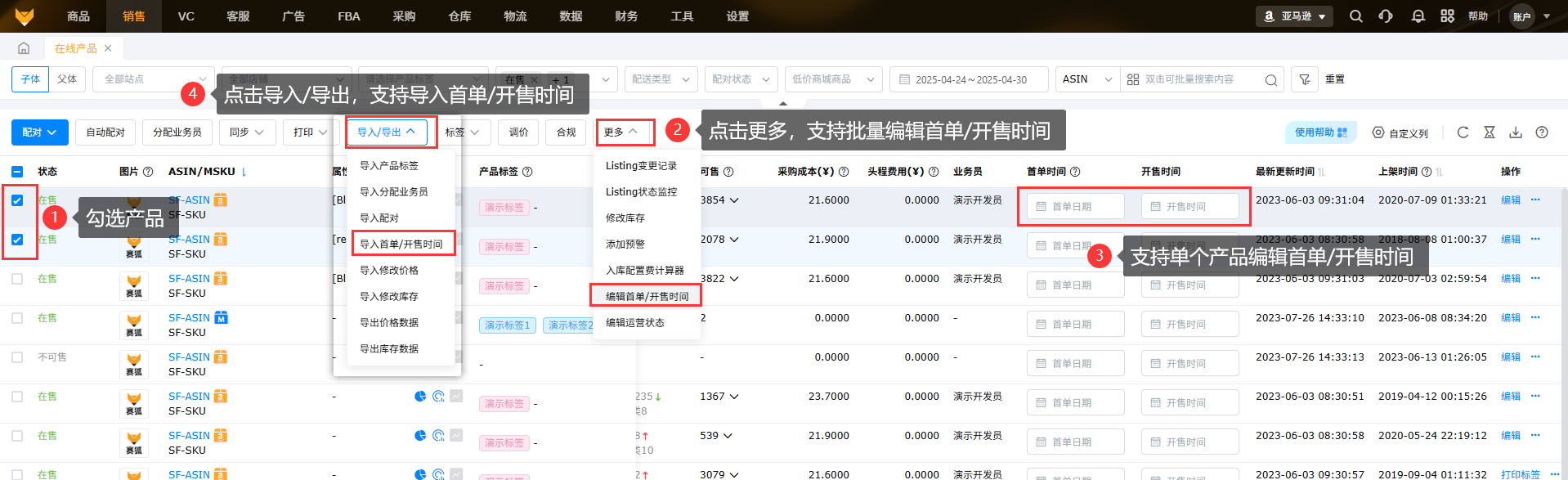Click the 重置 reset link
This screenshot has width=1568, height=480.
click(x=1335, y=79)
